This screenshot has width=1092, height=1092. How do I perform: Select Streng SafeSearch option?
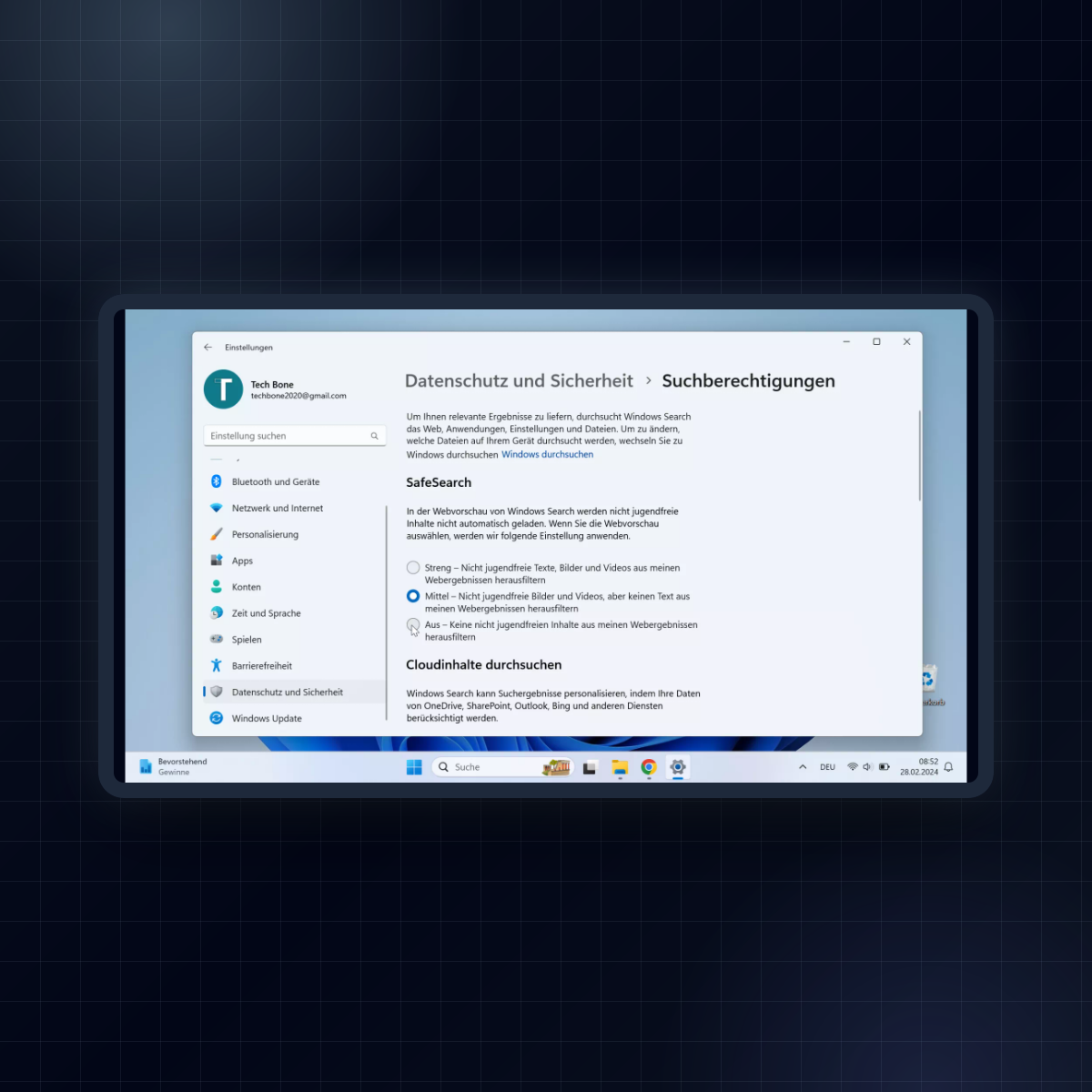tap(413, 568)
